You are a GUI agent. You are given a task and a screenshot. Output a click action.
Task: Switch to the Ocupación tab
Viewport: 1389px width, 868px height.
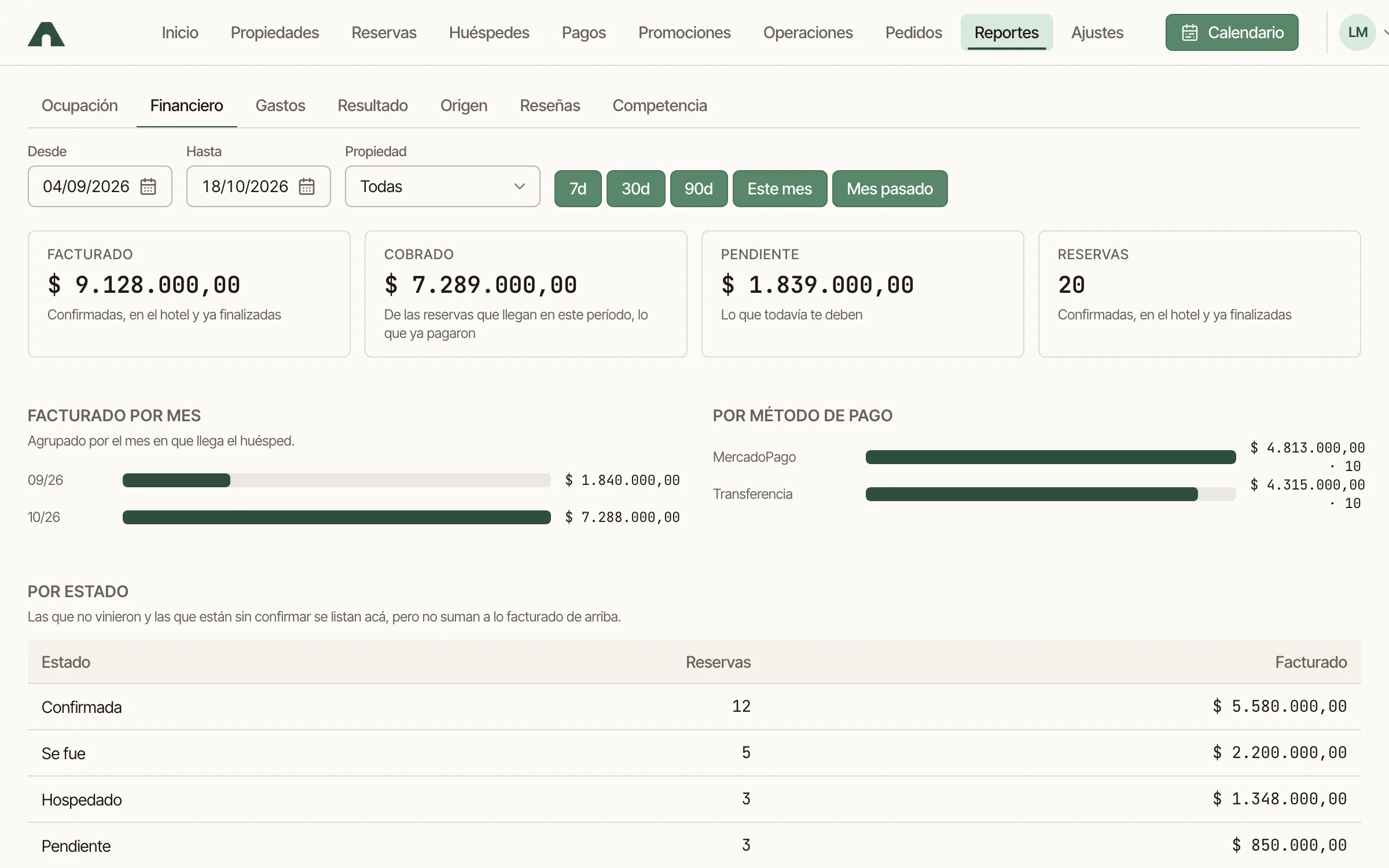click(80, 105)
